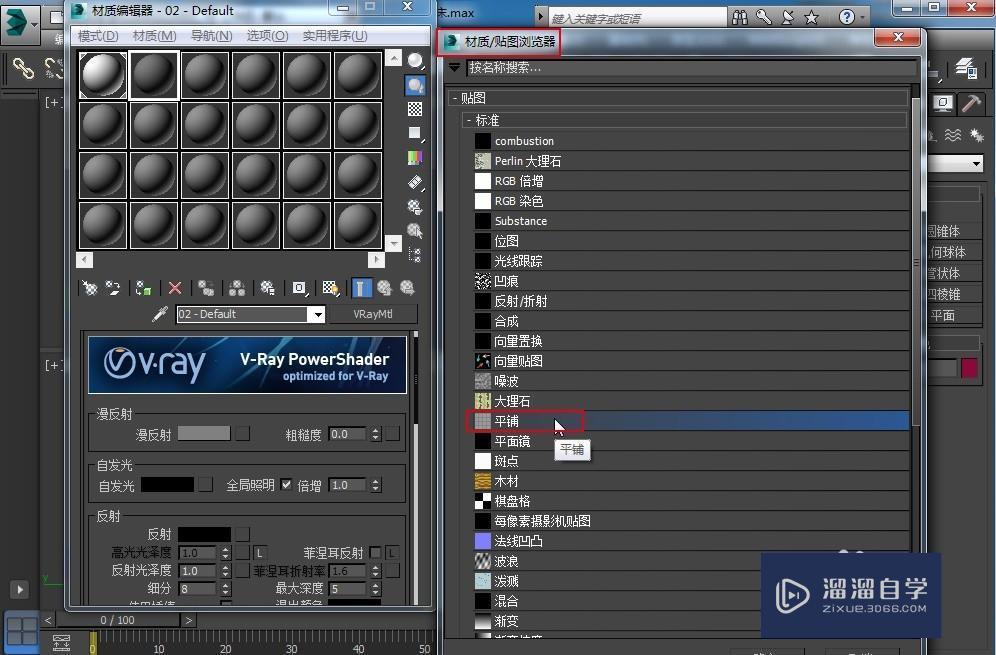Open the 实用程序(U) menu
Viewport: 996px width, 655px height.
(335, 36)
